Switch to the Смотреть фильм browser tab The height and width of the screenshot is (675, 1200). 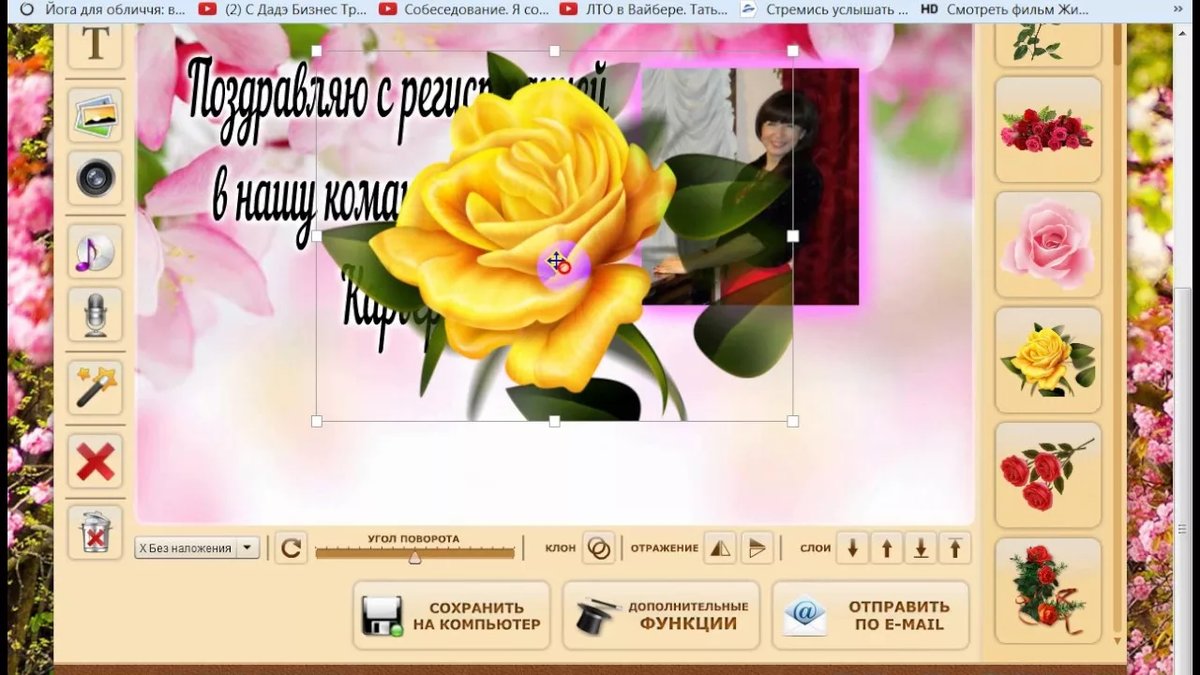coord(1003,9)
